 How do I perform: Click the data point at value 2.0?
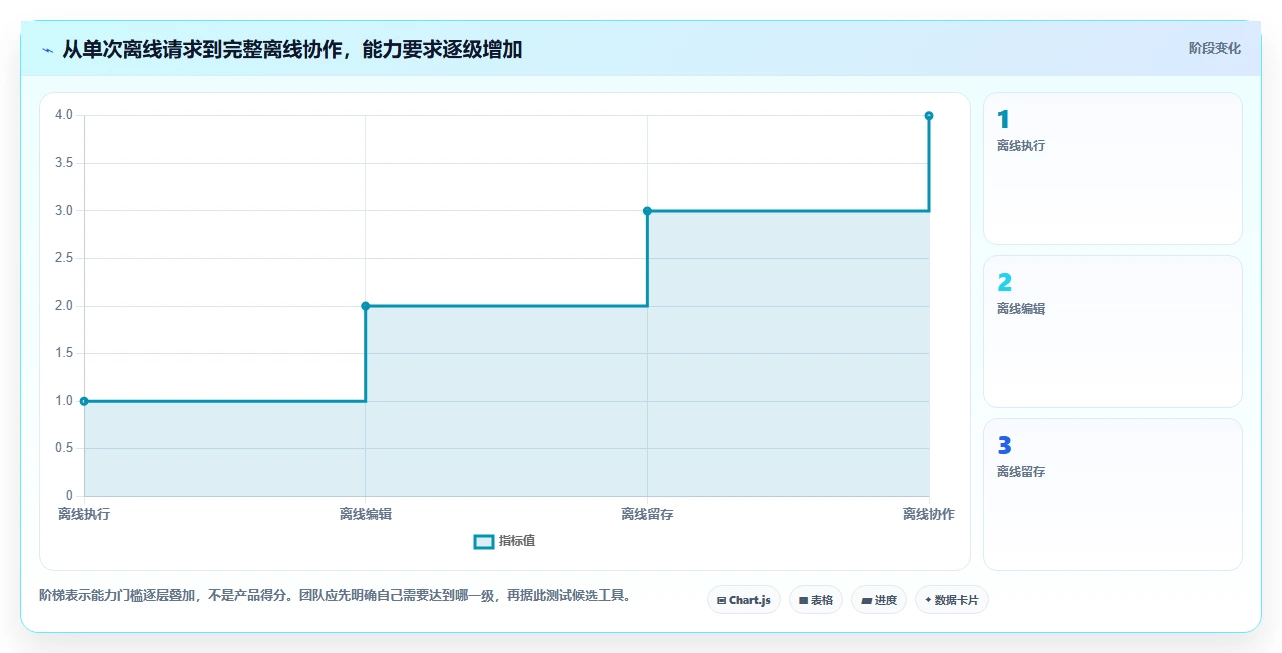tap(366, 306)
